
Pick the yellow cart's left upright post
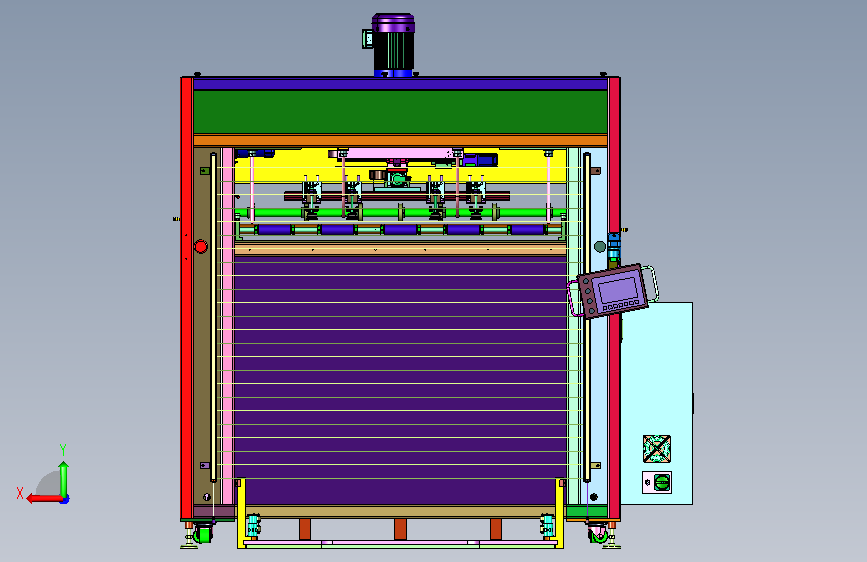point(241,513)
